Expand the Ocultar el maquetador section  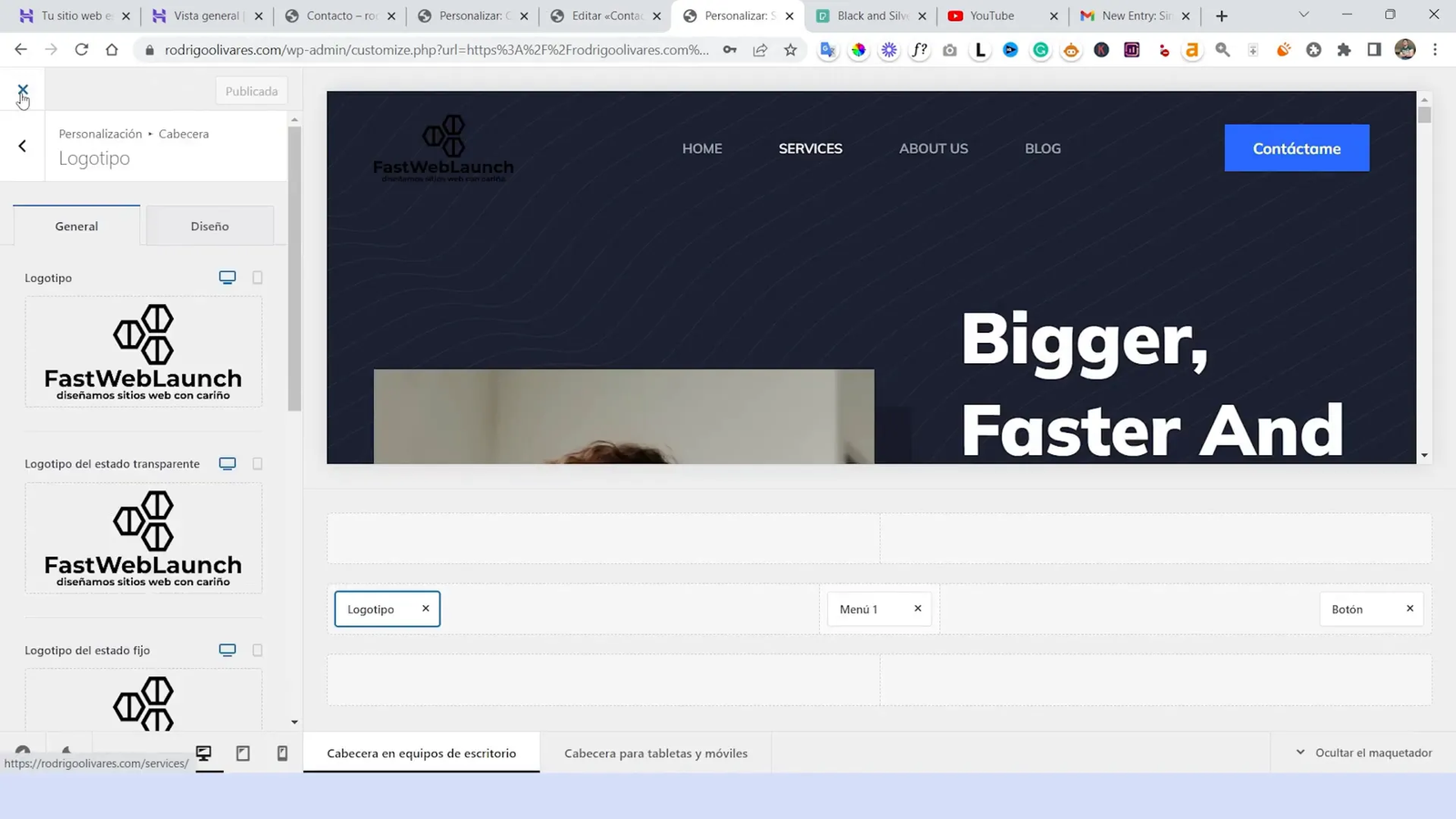point(1360,753)
